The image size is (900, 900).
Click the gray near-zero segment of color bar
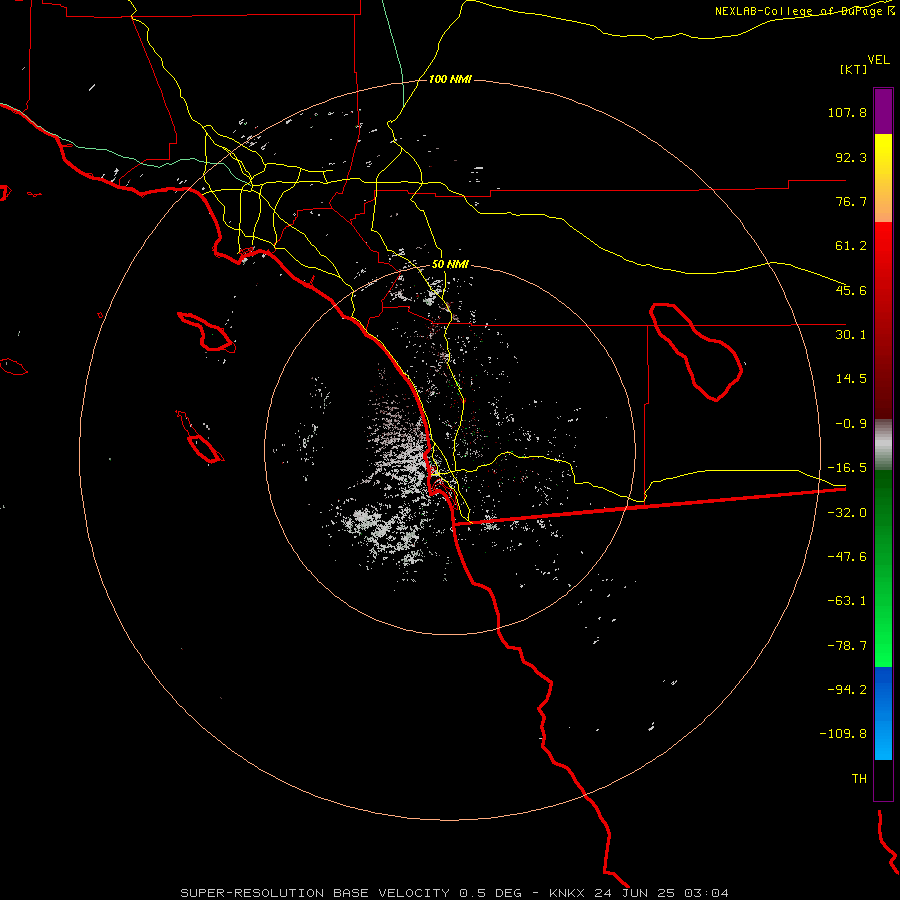point(883,445)
